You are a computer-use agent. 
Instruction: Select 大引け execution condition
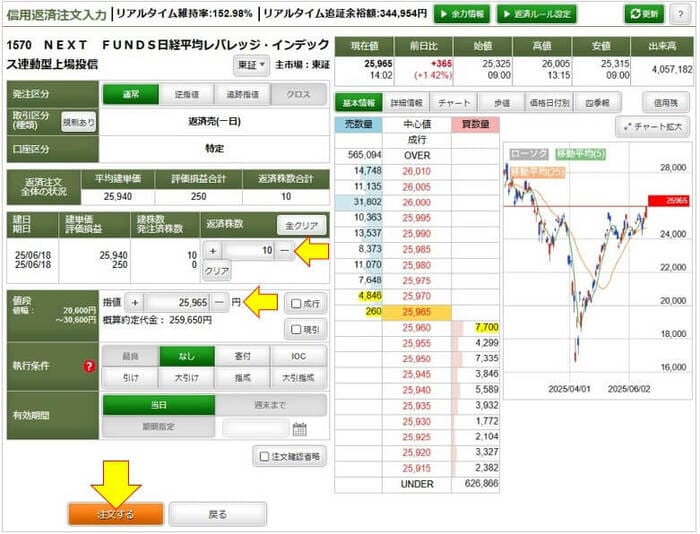point(187,378)
